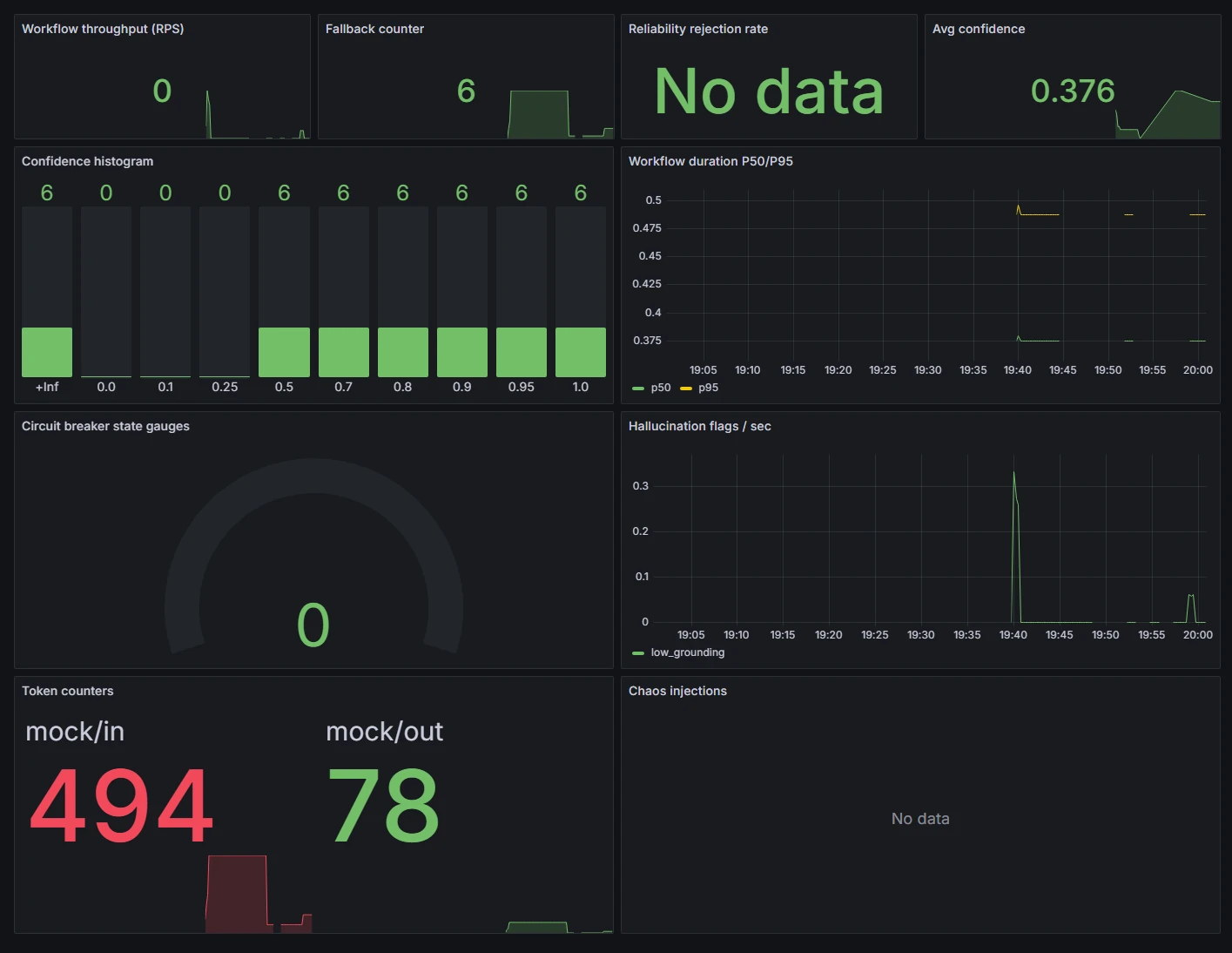This screenshot has height=953, width=1232.
Task: Click the +Inf histogram bar
Action: (x=47, y=352)
